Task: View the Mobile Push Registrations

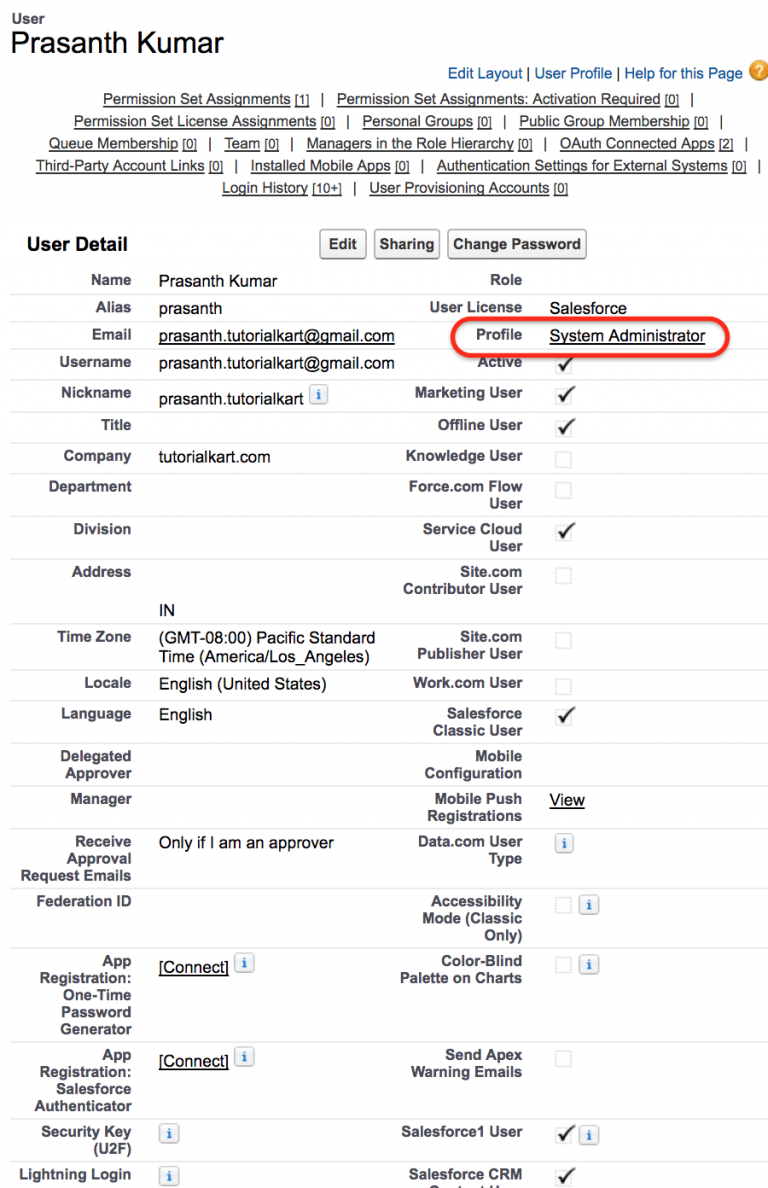Action: coord(566,800)
